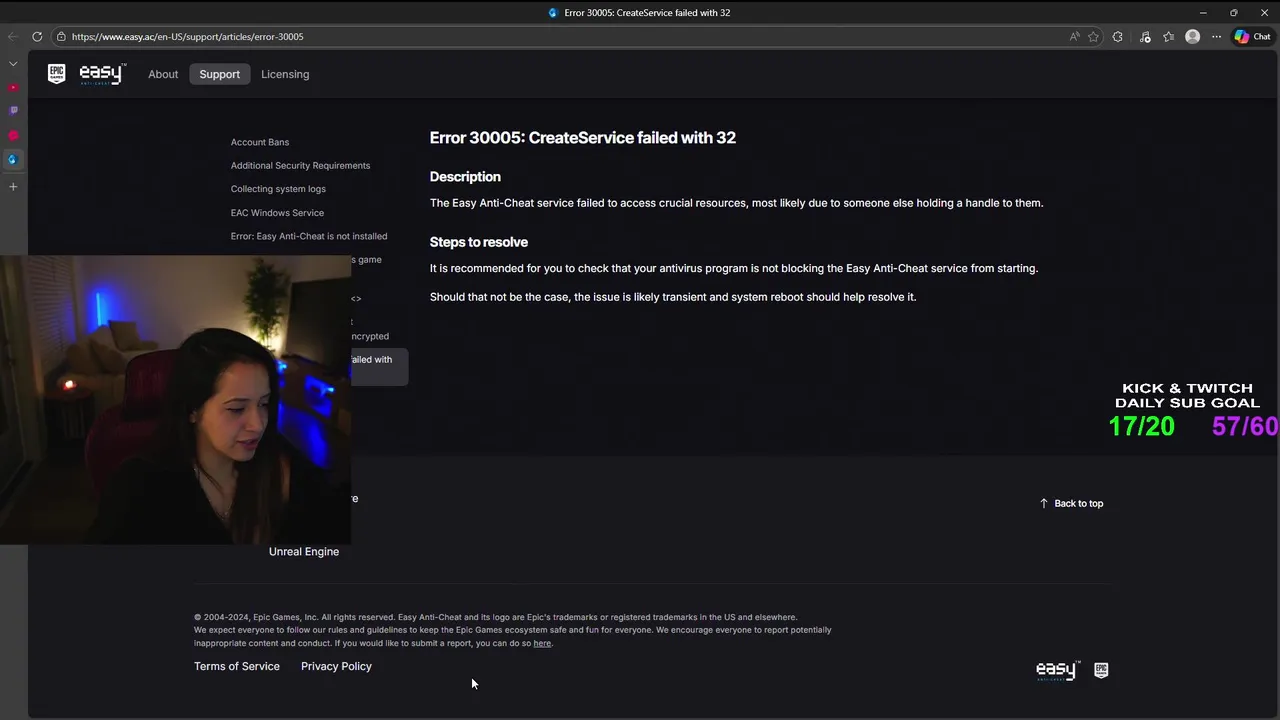Click the Easy Anti-Cheat footer logo

(x=1058, y=670)
